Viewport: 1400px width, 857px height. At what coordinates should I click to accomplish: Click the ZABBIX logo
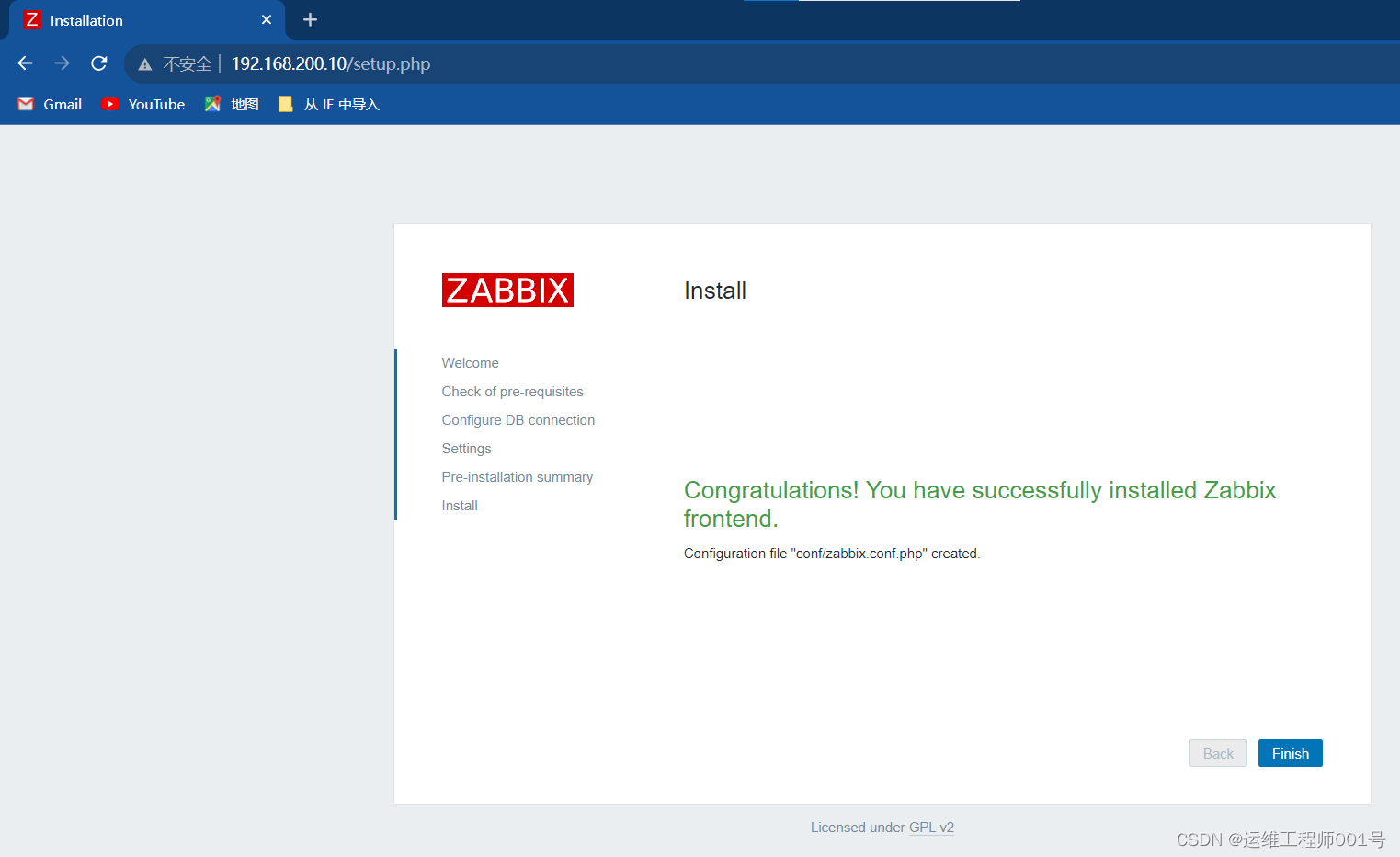[x=507, y=290]
